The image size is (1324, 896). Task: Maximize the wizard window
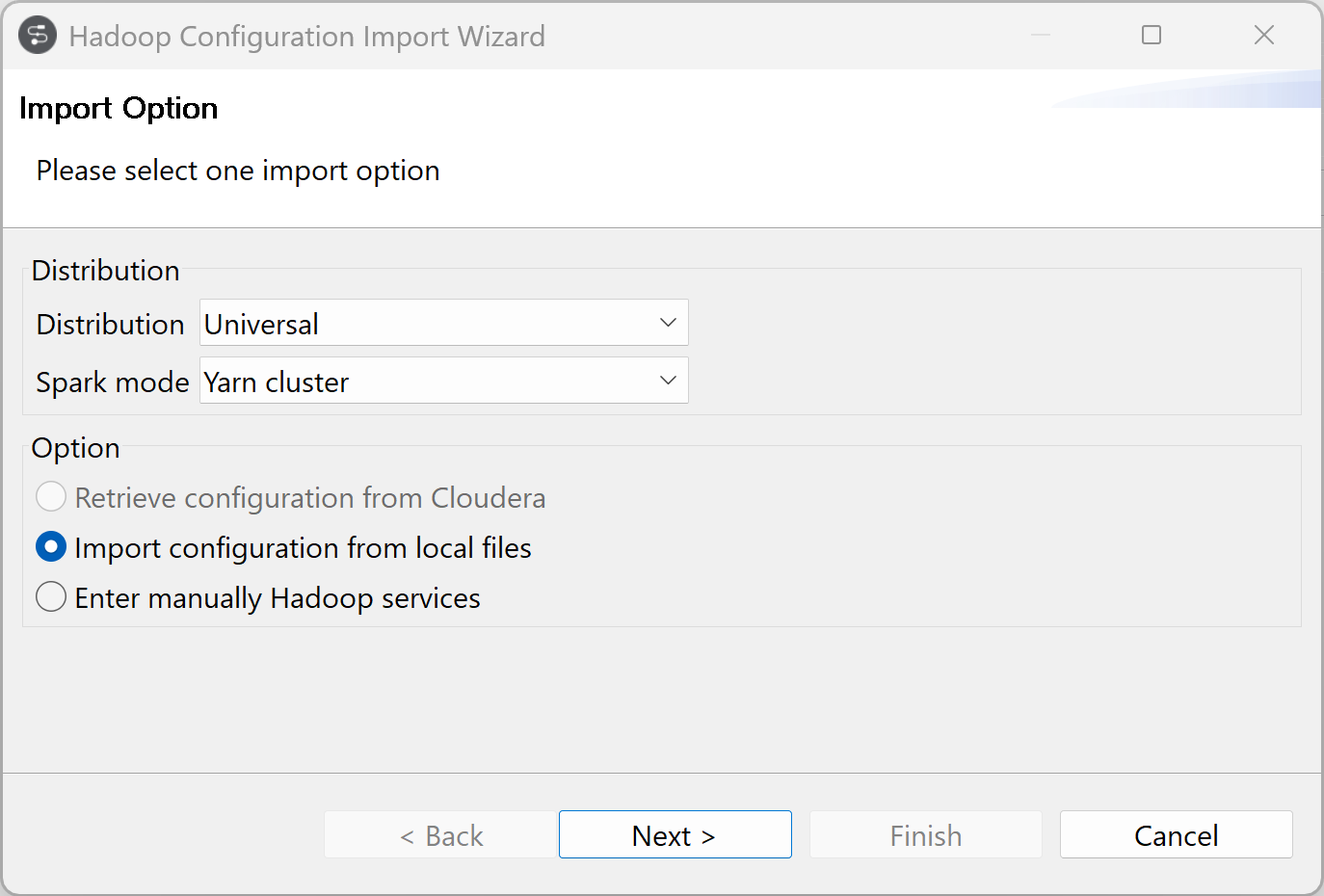click(x=1152, y=36)
